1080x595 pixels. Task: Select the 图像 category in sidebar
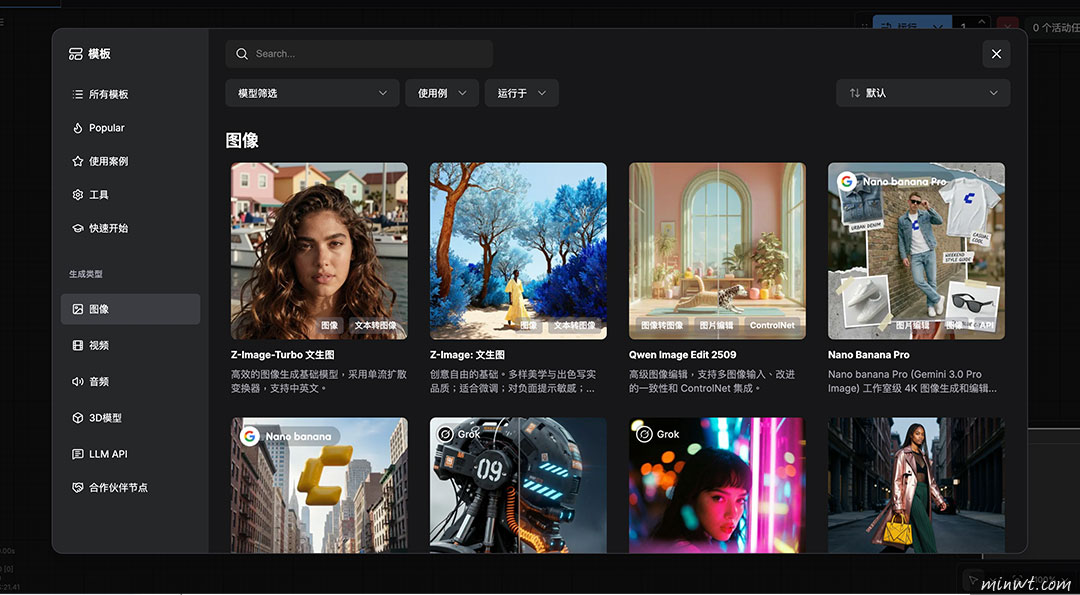130,309
